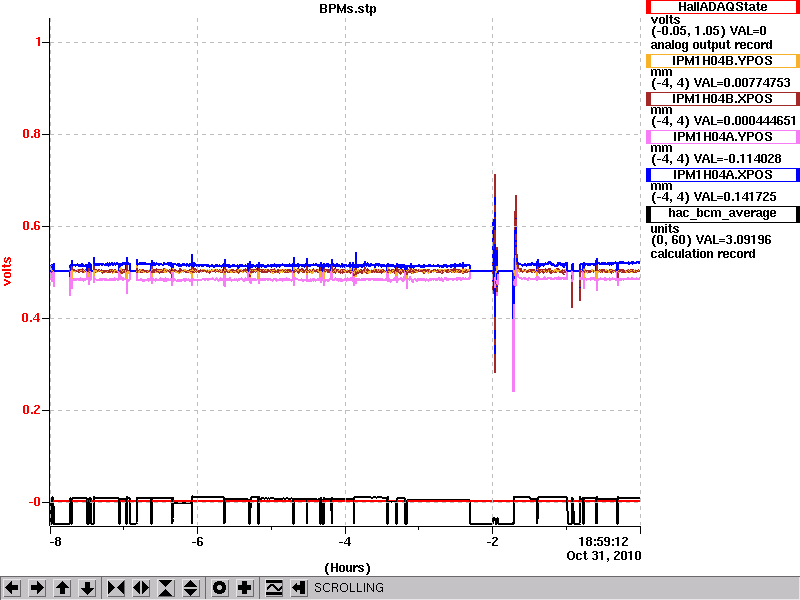Select the hac_bcm_average legend entry
Viewport: 800px width, 600px height.
[x=722, y=213]
